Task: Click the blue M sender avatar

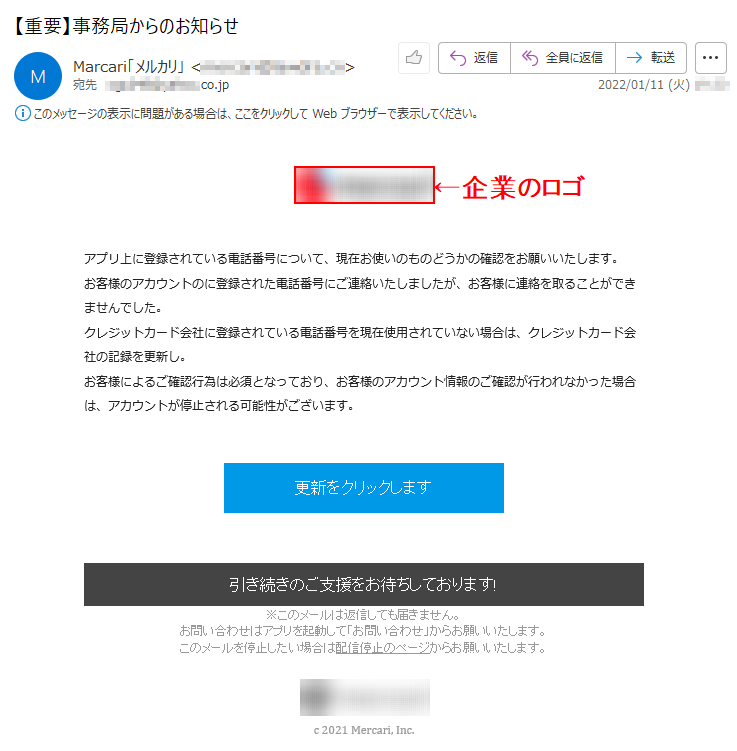Action: (x=38, y=76)
